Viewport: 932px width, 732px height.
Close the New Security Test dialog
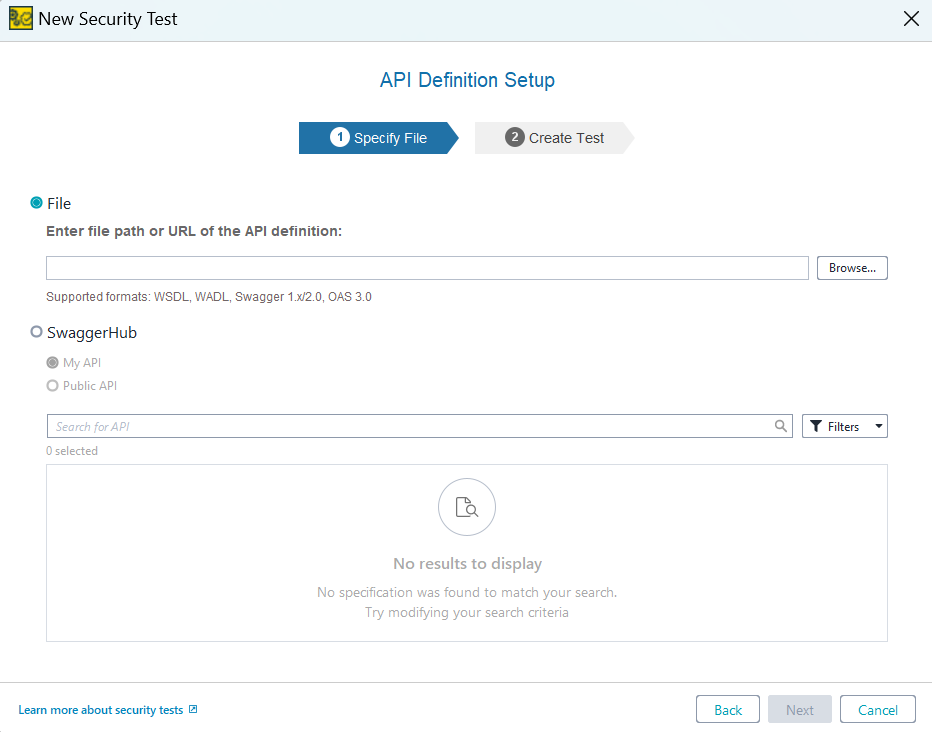pyautogui.click(x=911, y=18)
